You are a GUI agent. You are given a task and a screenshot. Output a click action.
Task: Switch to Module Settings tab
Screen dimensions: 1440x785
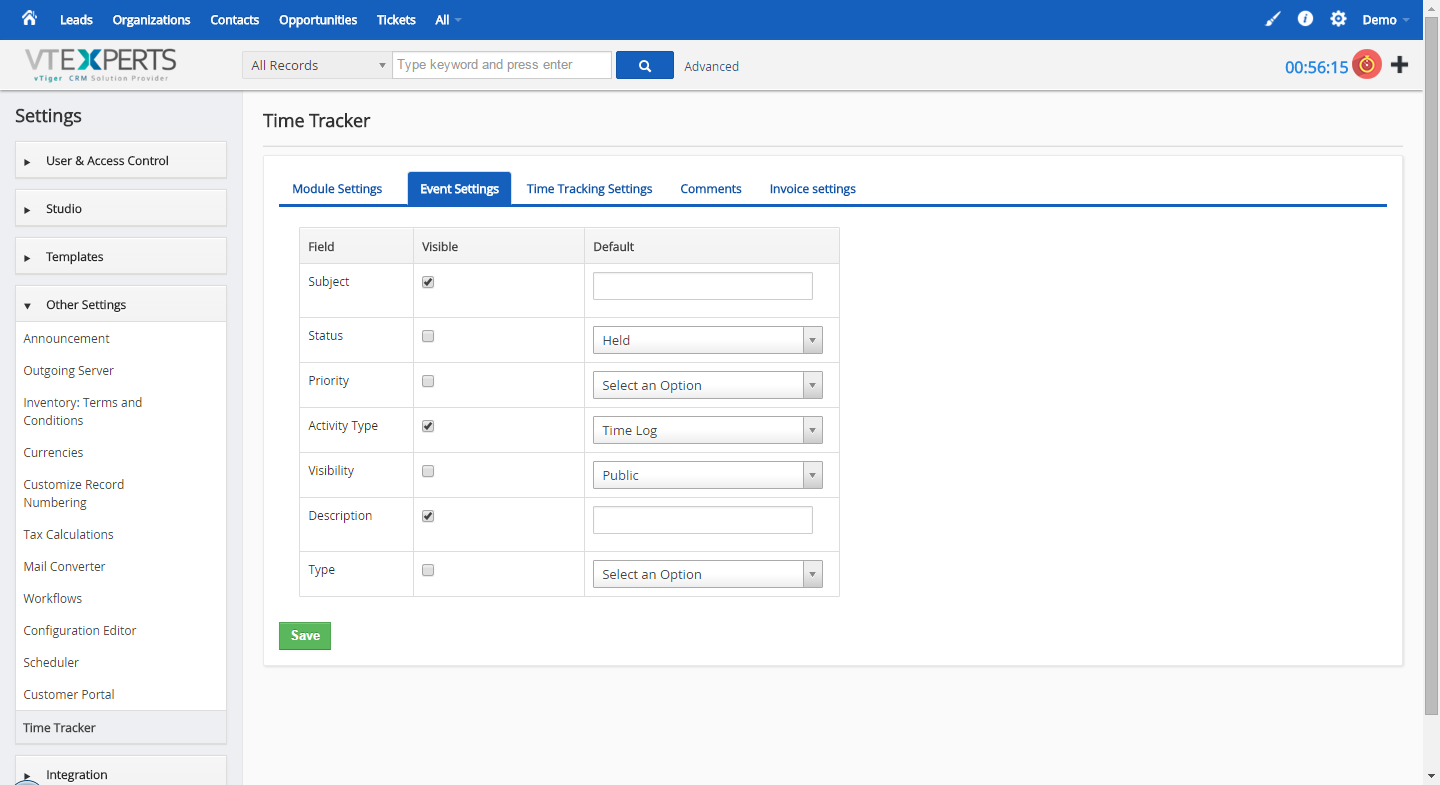tap(337, 188)
